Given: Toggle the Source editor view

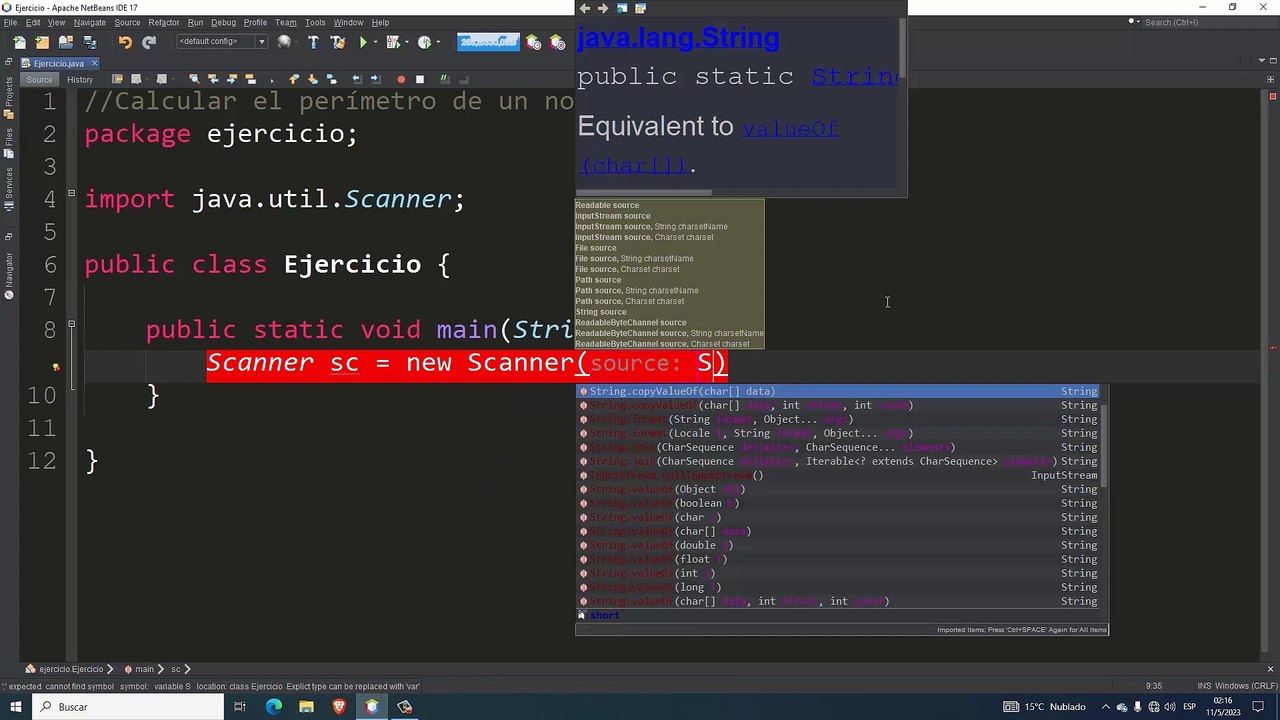Looking at the screenshot, I should (39, 79).
